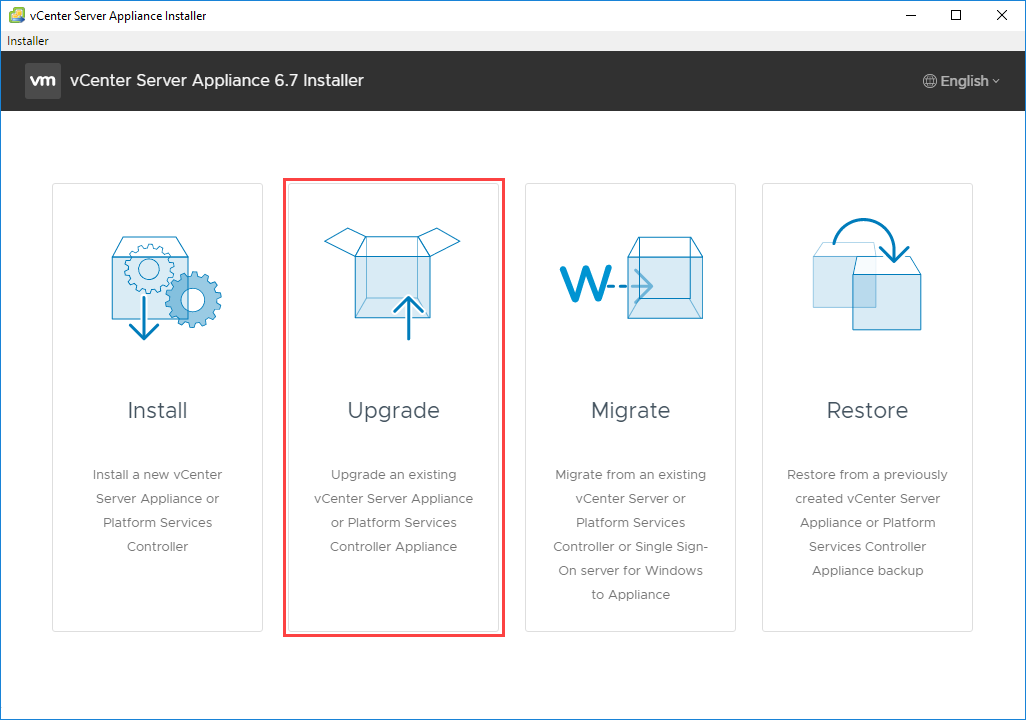Click 'Install a new vCenter Server Appliance' description
The height and width of the screenshot is (720, 1026).
(158, 511)
